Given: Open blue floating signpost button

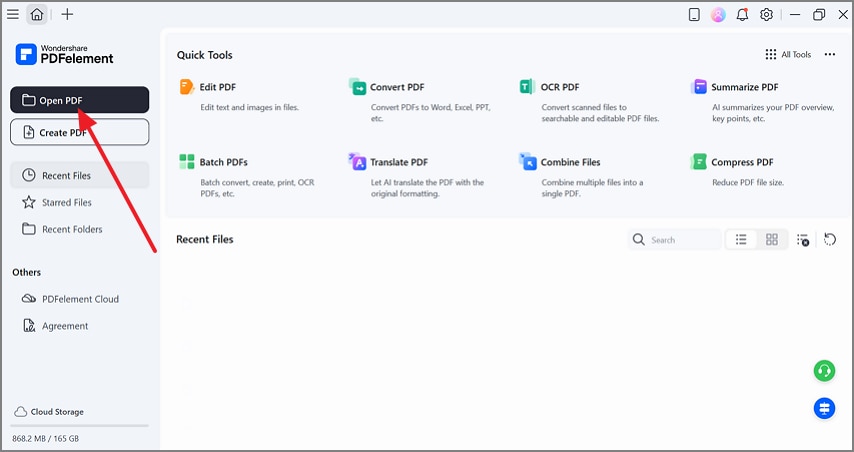Looking at the screenshot, I should tap(825, 408).
